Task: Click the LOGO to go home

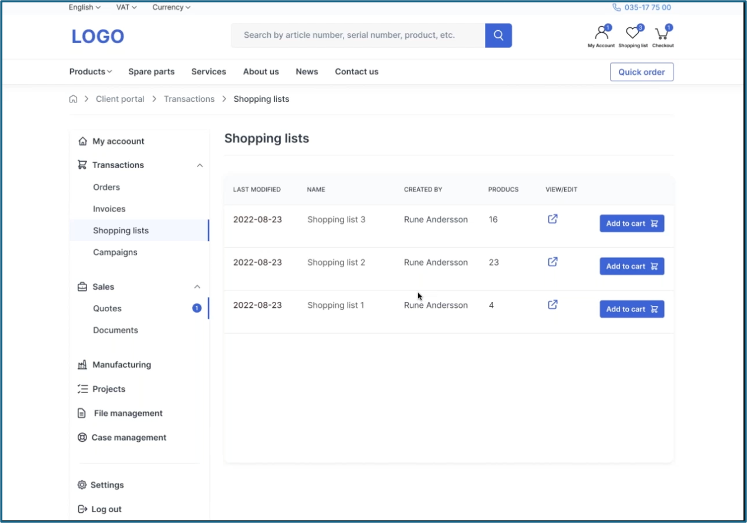Action: [98, 36]
